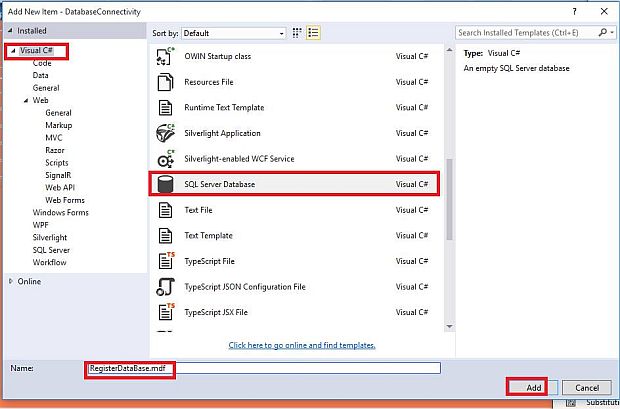The height and width of the screenshot is (409, 620).
Task: Select the Text File text
Action: pyautogui.click(x=198, y=210)
